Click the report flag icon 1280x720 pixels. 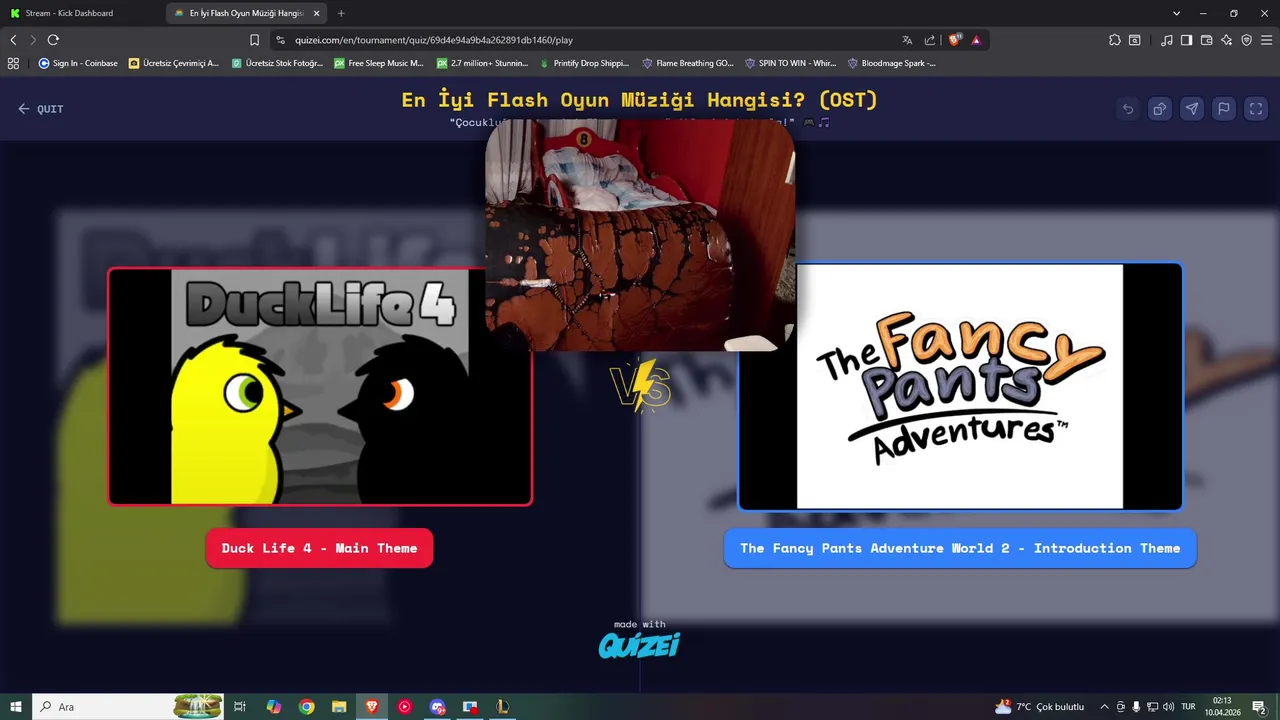(x=1224, y=109)
